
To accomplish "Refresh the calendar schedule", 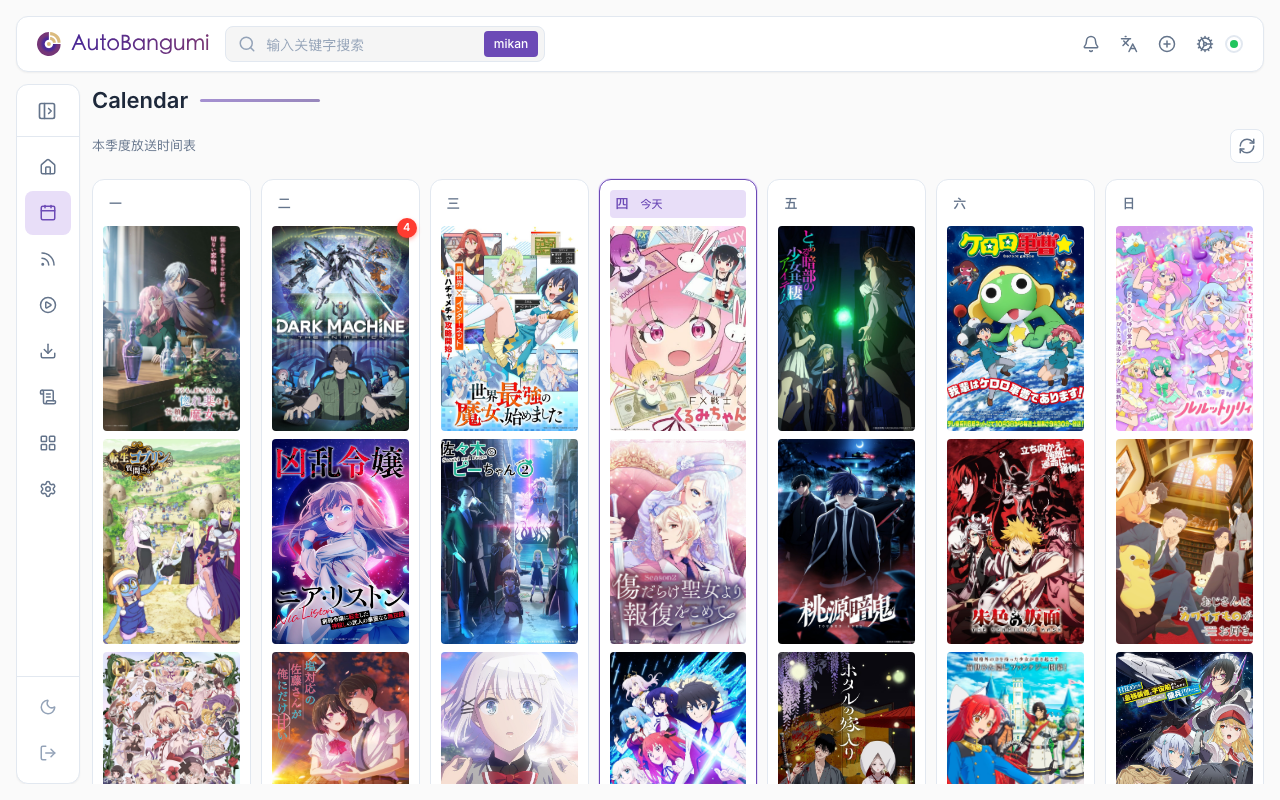I will (x=1247, y=146).
